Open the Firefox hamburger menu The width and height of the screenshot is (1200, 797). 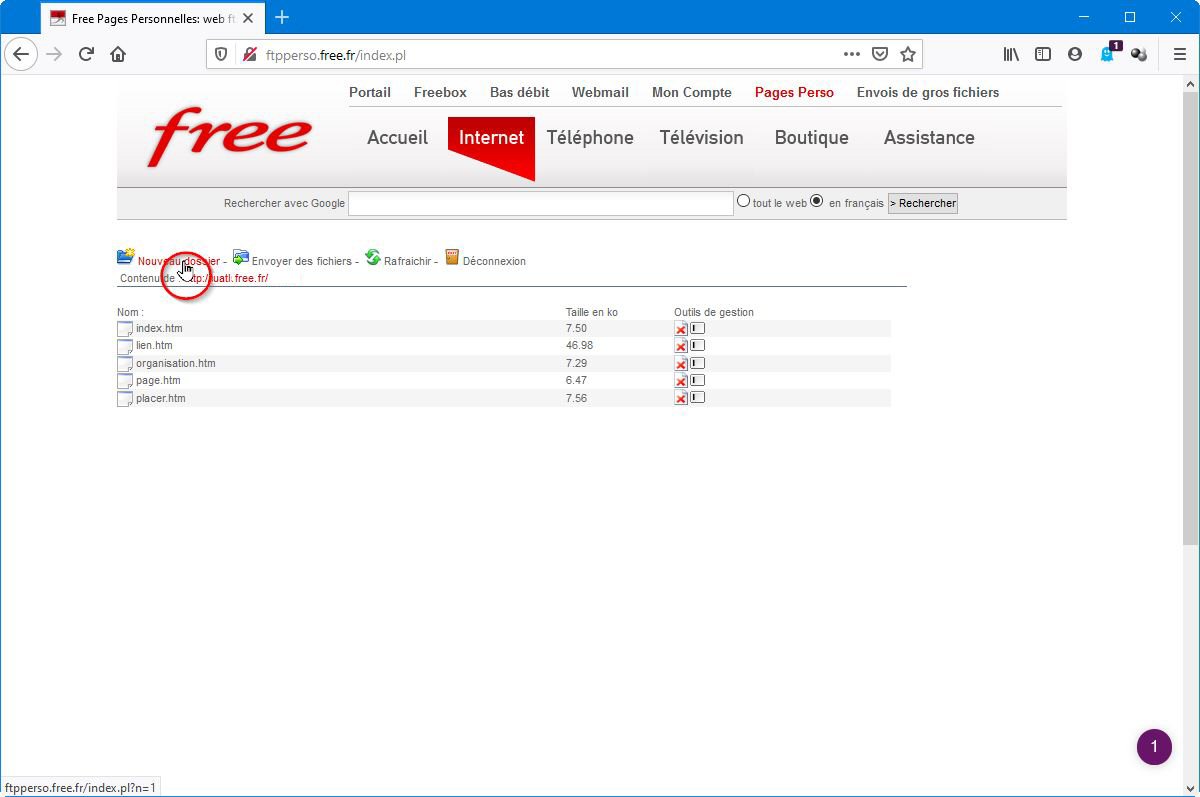coord(1179,55)
